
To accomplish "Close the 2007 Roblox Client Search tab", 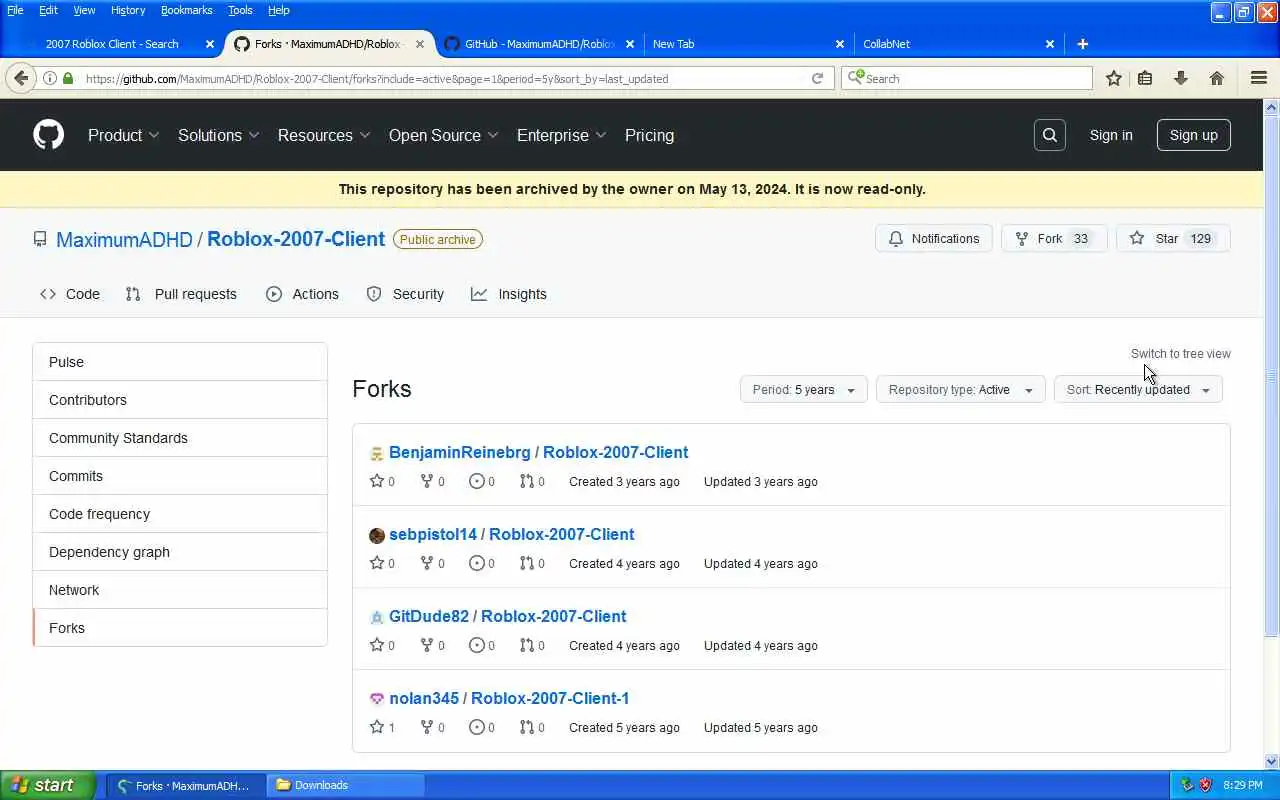I will coord(210,44).
